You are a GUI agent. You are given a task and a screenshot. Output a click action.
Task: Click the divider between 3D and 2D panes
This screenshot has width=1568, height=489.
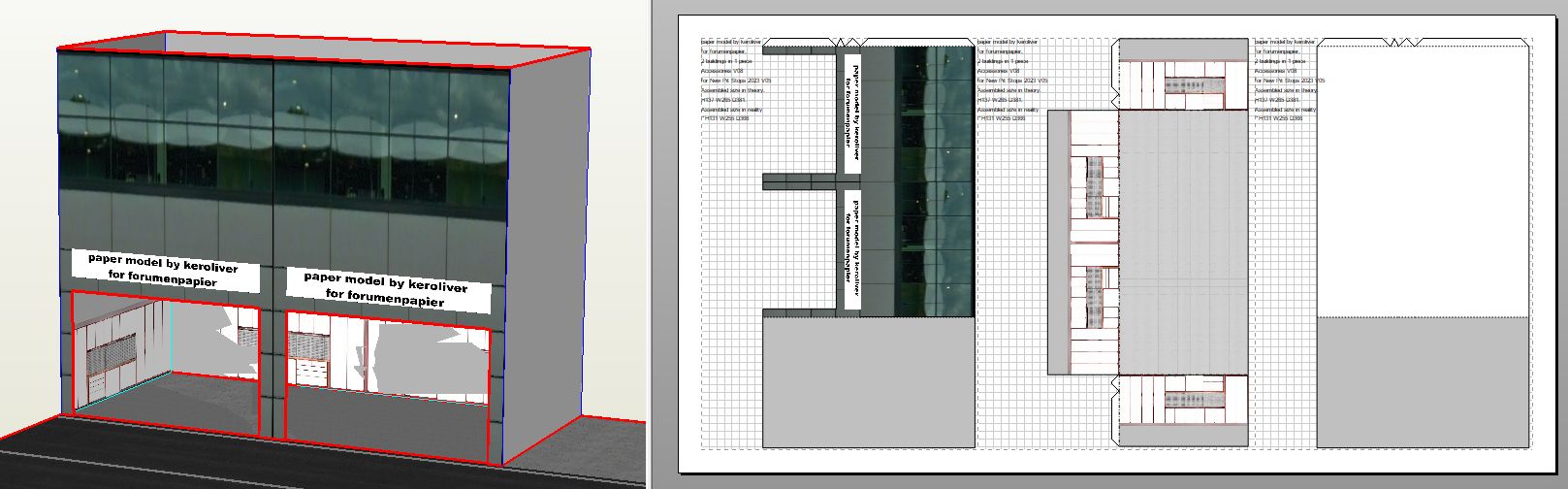pos(649,243)
